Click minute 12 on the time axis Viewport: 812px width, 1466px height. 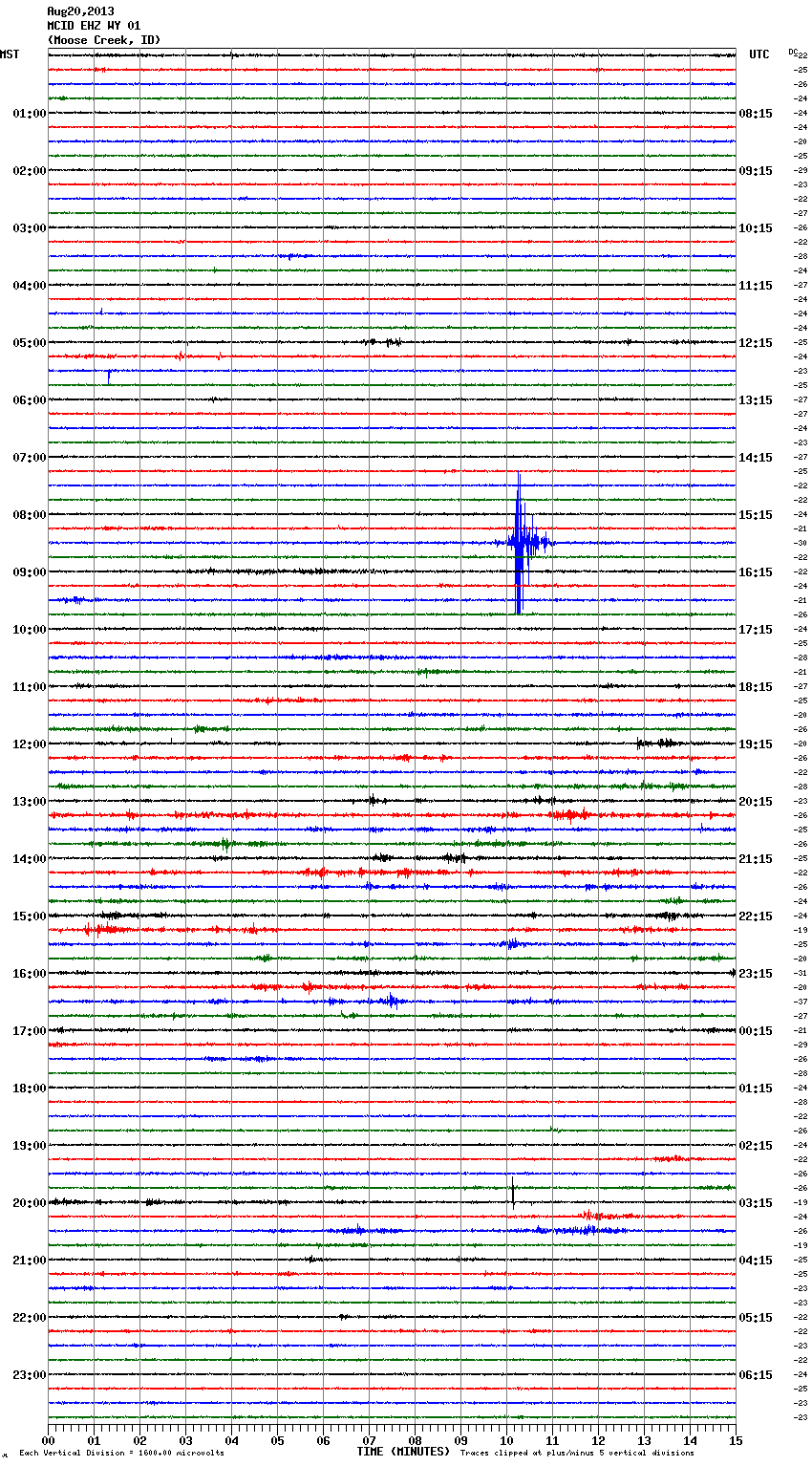pos(598,1440)
